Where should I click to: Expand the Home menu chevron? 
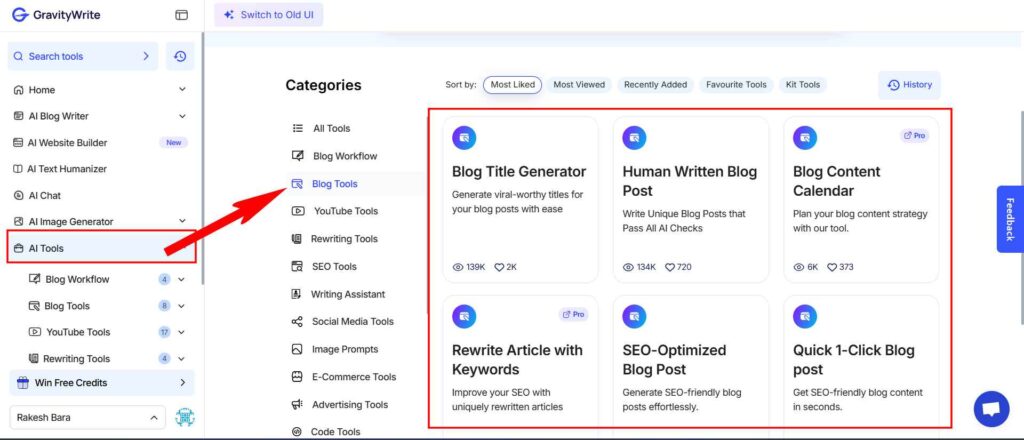182,89
